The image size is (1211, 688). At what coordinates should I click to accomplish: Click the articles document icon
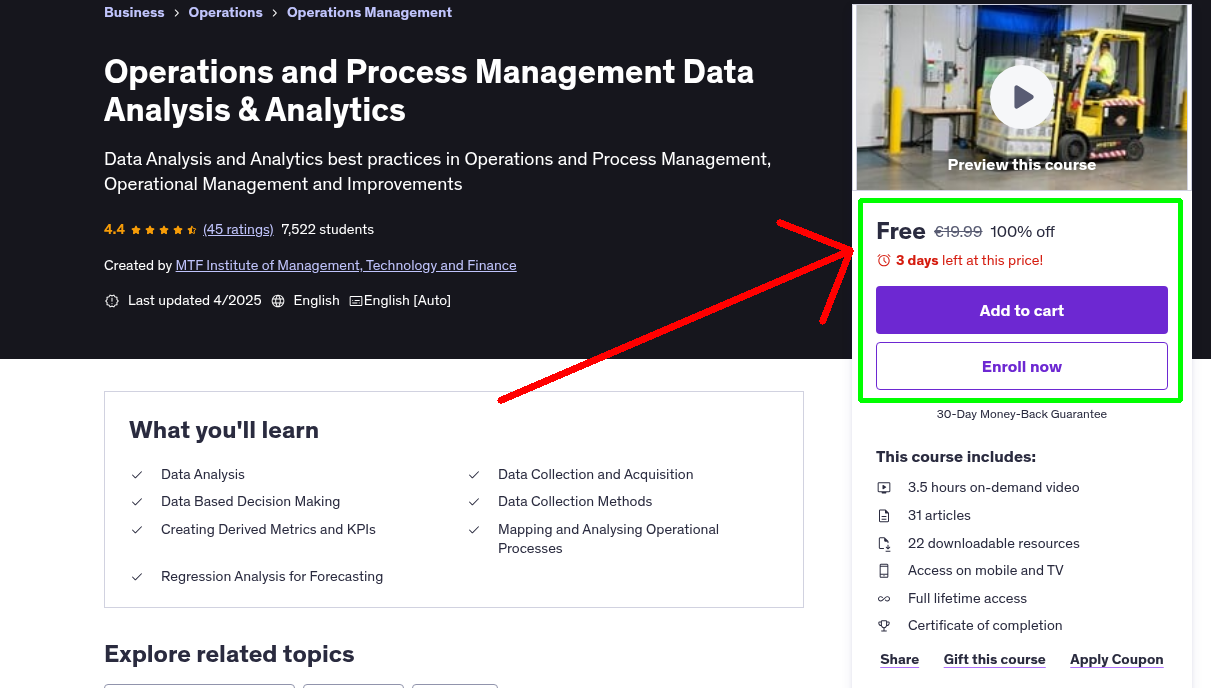(884, 516)
